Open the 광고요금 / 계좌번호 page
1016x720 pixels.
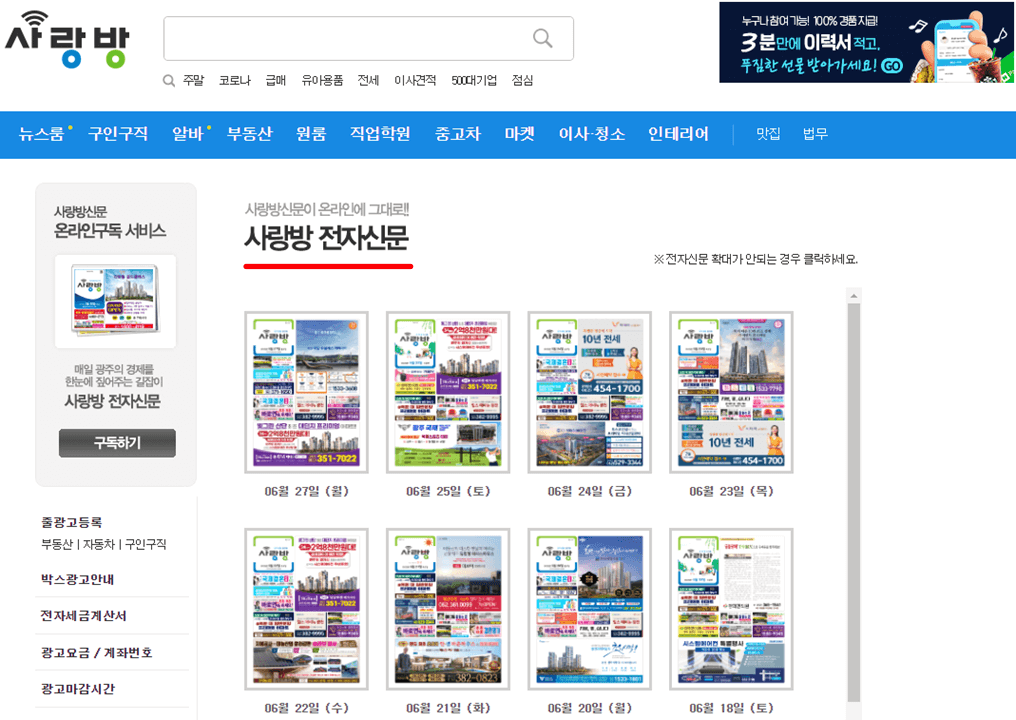coord(96,651)
